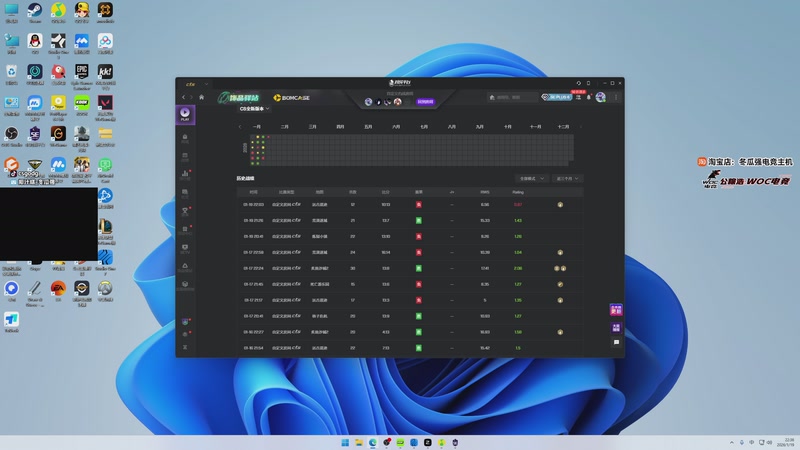Open EA app desktop shortcut
The height and width of the screenshot is (450, 800).
[x=58, y=291]
